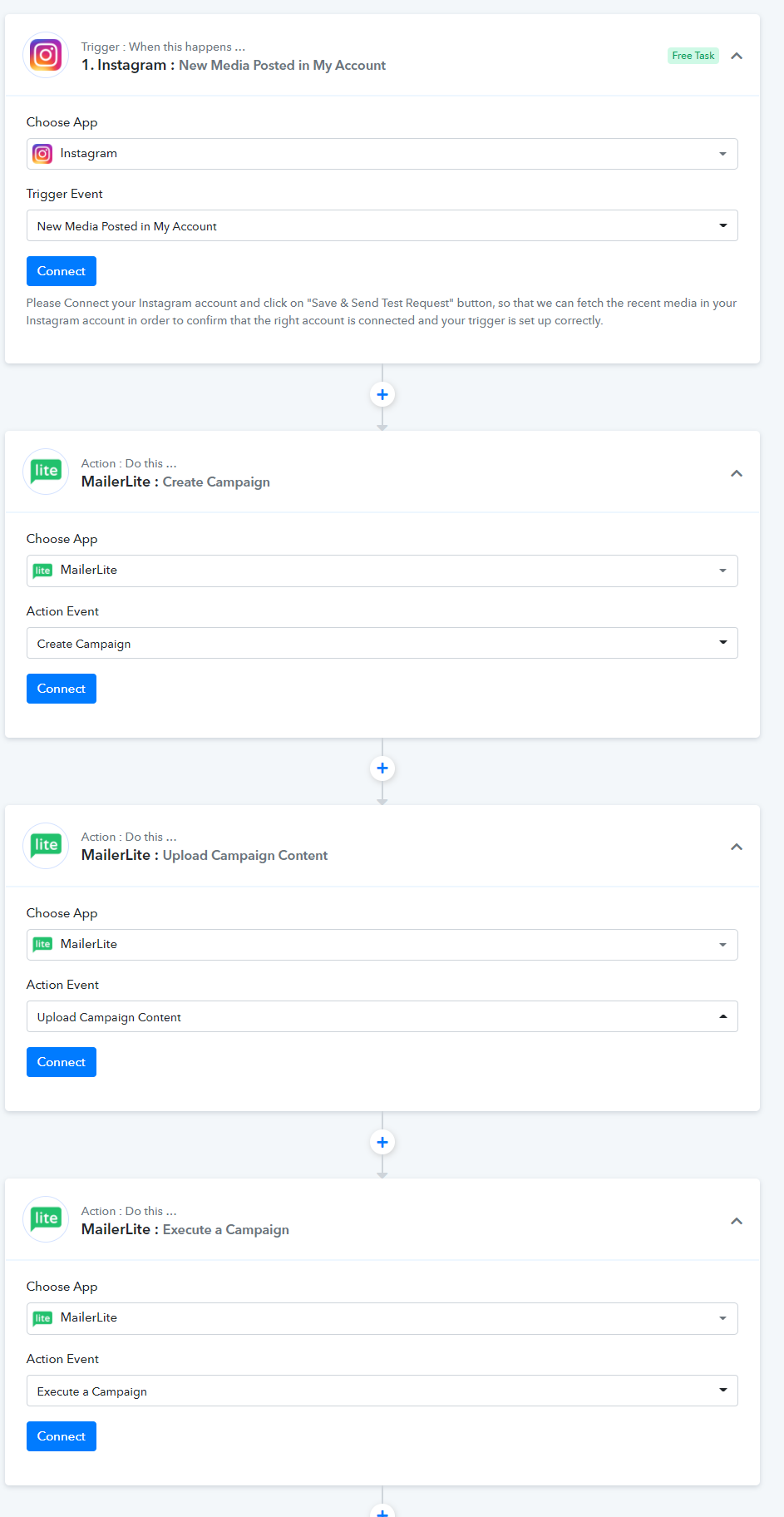
Task: Click small MailerLite icon in Create Campaign app field
Action: [x=42, y=571]
